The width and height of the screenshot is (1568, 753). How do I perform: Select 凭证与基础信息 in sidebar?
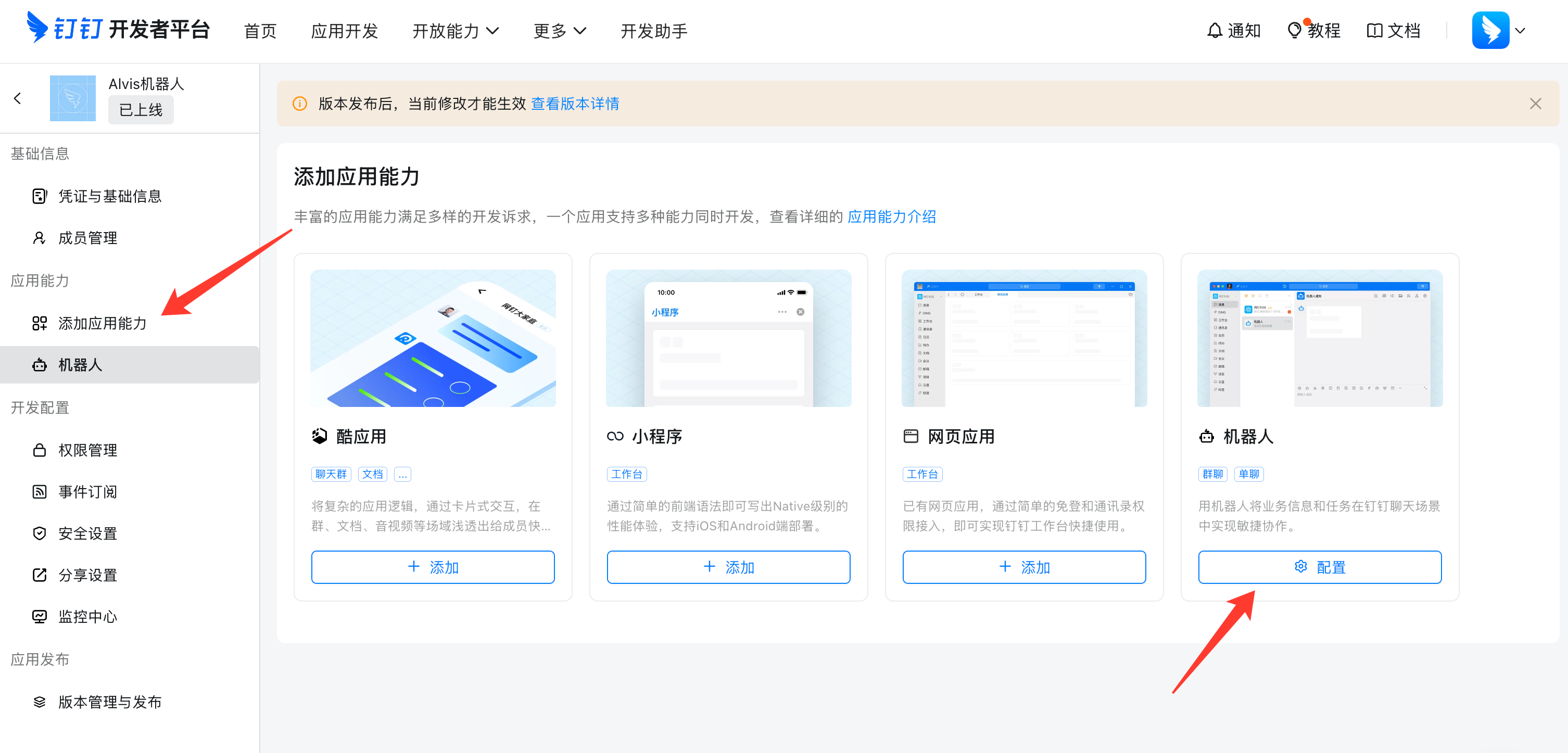130,196
